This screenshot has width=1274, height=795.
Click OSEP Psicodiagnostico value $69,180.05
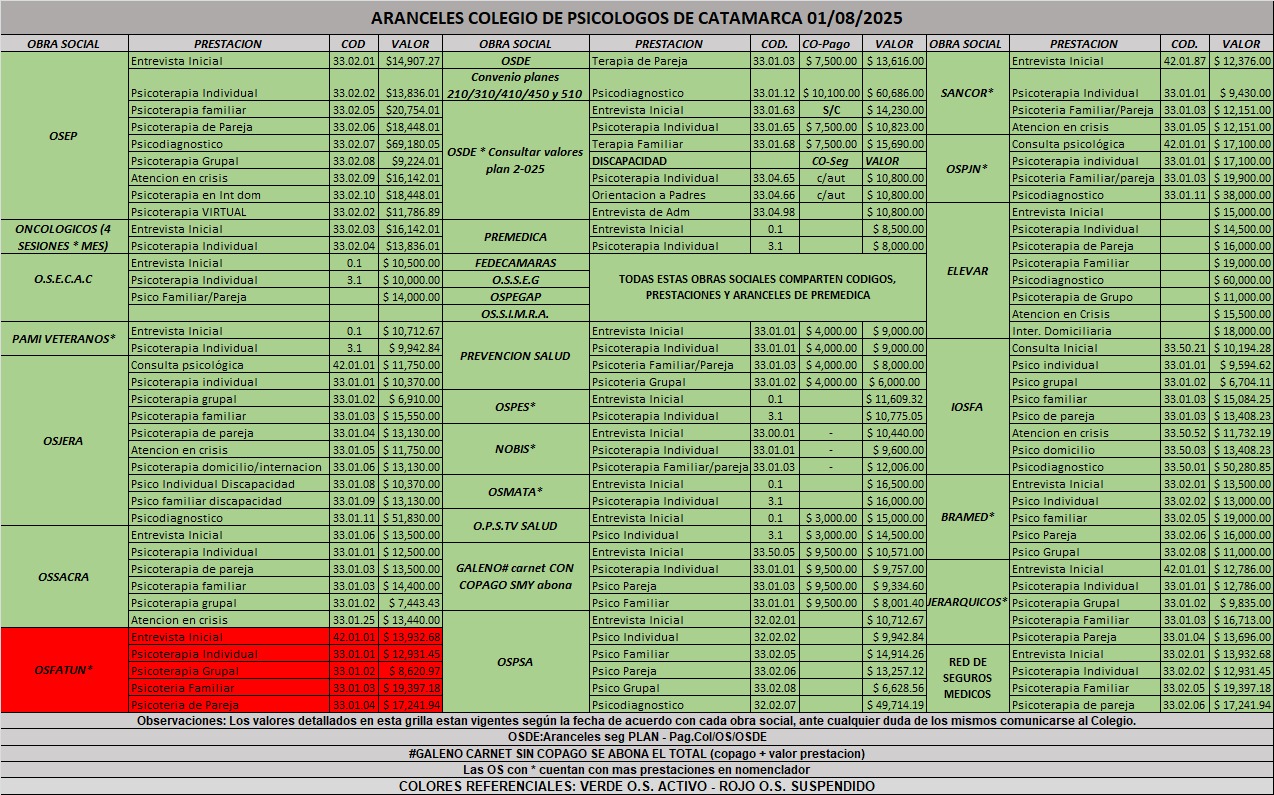(411, 144)
